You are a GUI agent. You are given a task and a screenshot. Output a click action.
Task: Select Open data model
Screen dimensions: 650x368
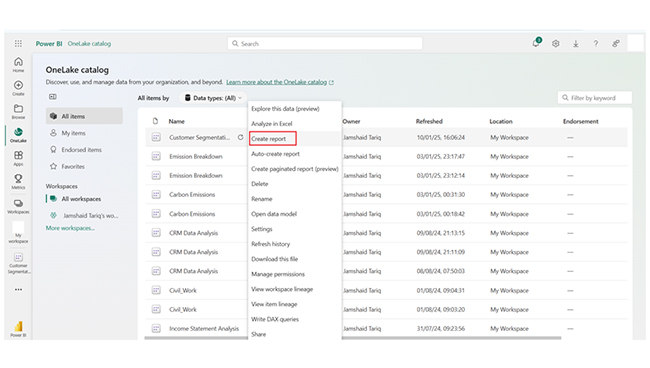(274, 214)
